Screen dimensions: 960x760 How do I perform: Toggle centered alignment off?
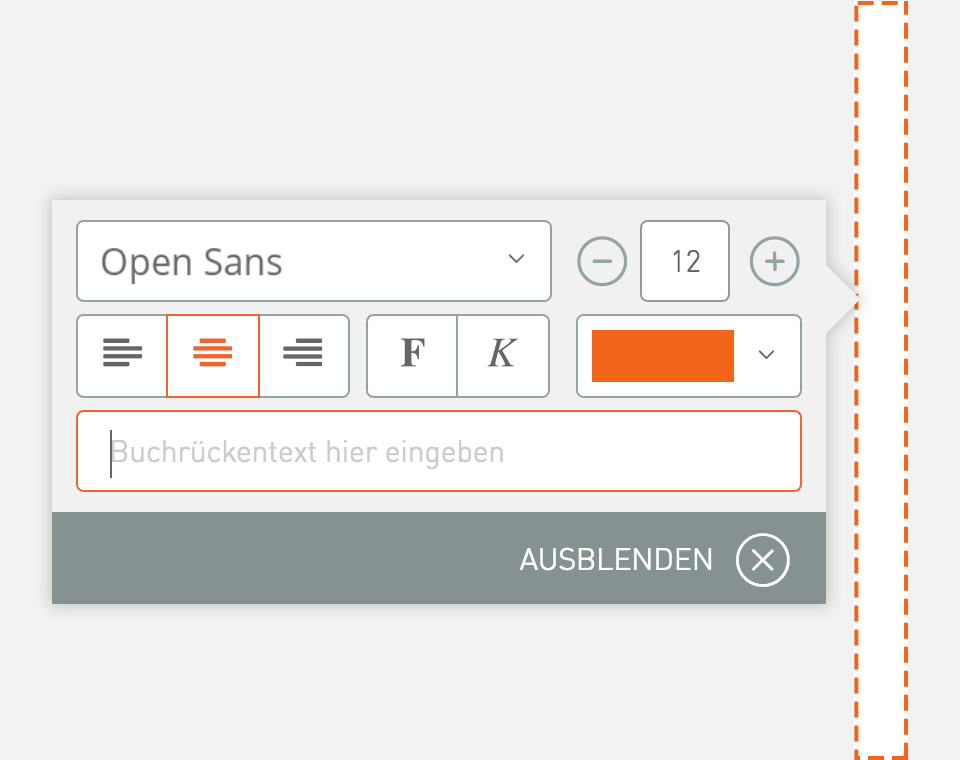[x=212, y=355]
